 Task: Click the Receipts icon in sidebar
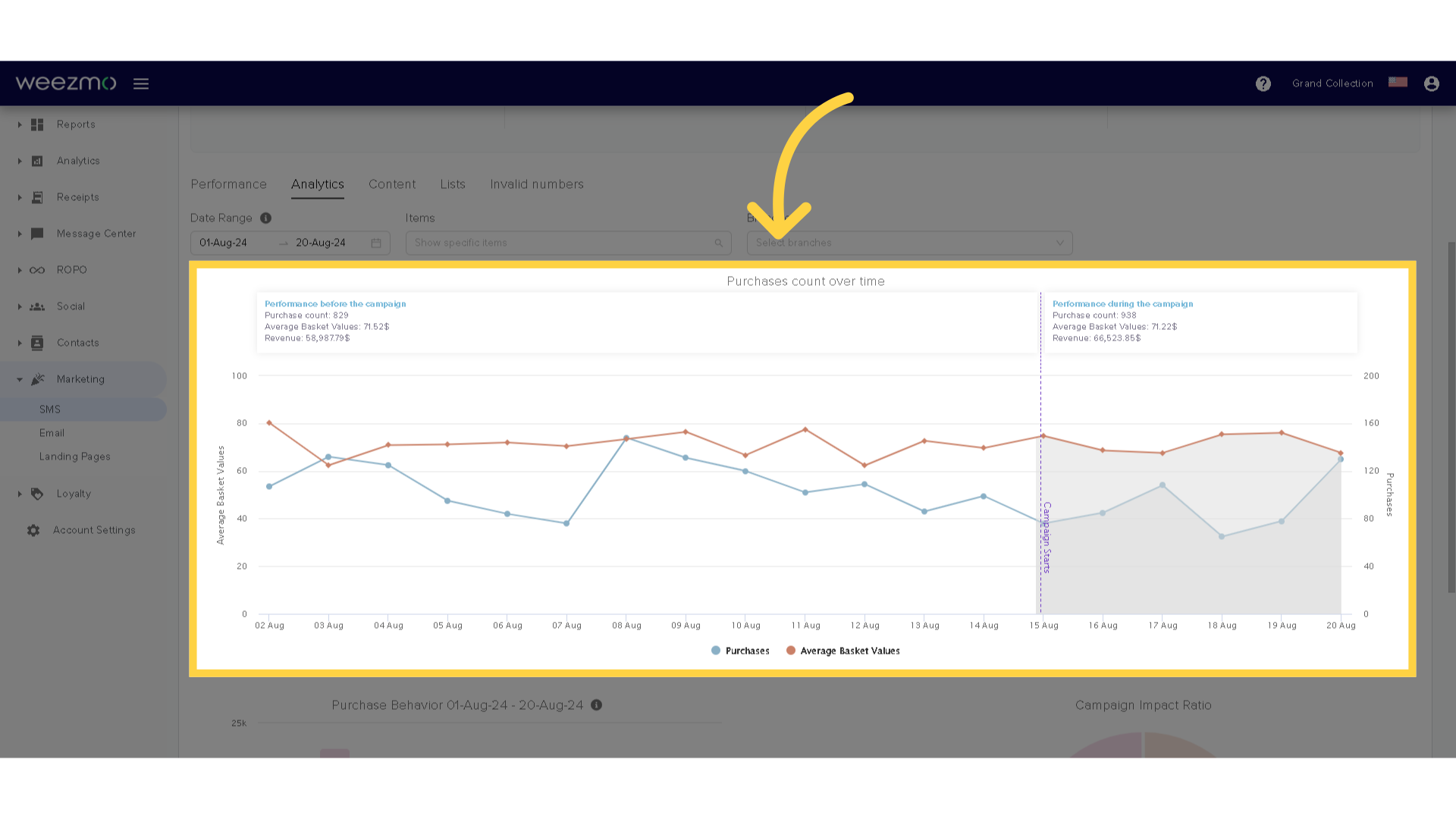click(37, 197)
